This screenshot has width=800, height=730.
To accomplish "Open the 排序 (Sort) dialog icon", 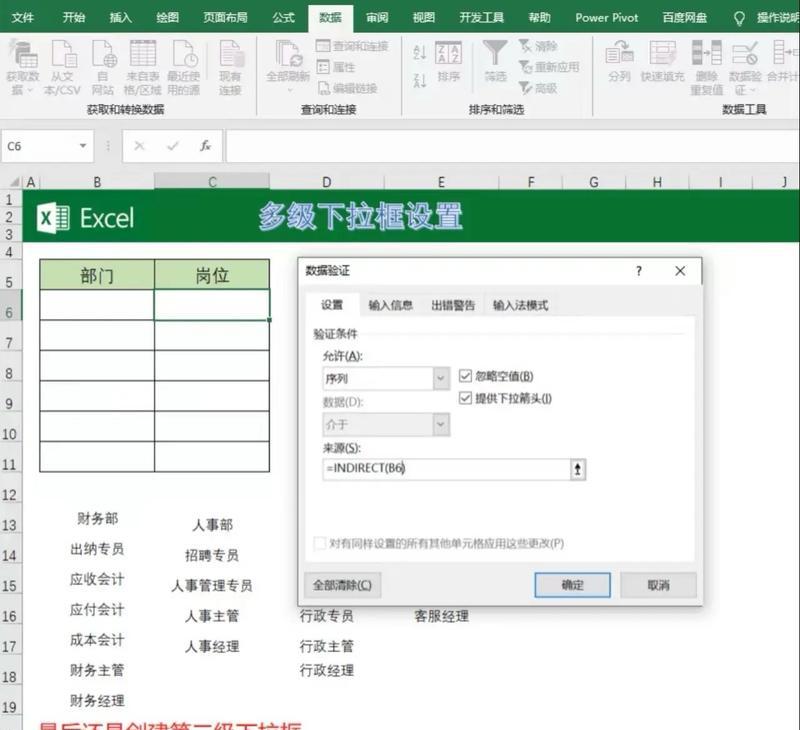I will [x=448, y=53].
